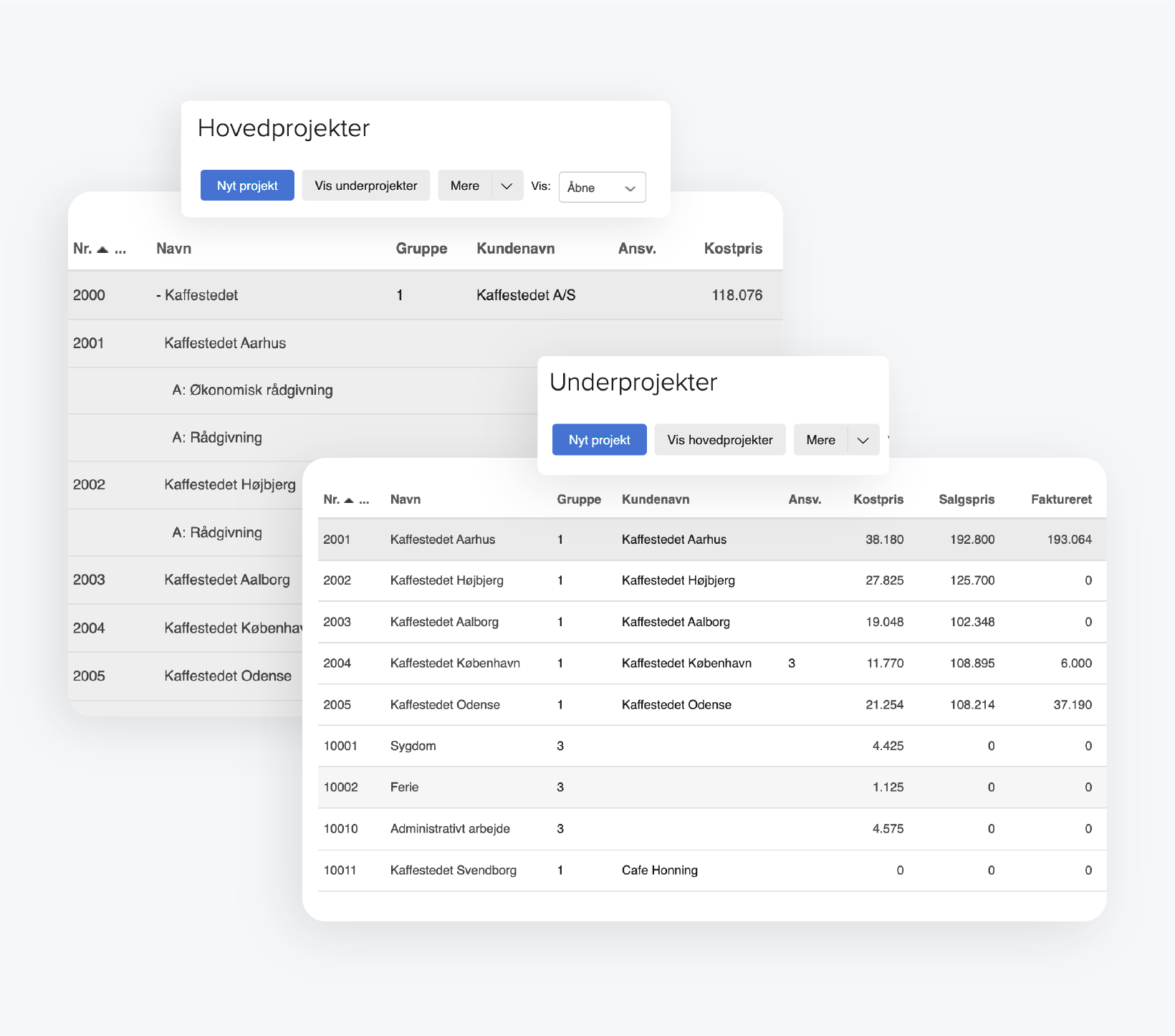The height and width of the screenshot is (1036, 1175).
Task: Click Nyt projekt button in Underprojekter panel
Action: click(x=600, y=440)
